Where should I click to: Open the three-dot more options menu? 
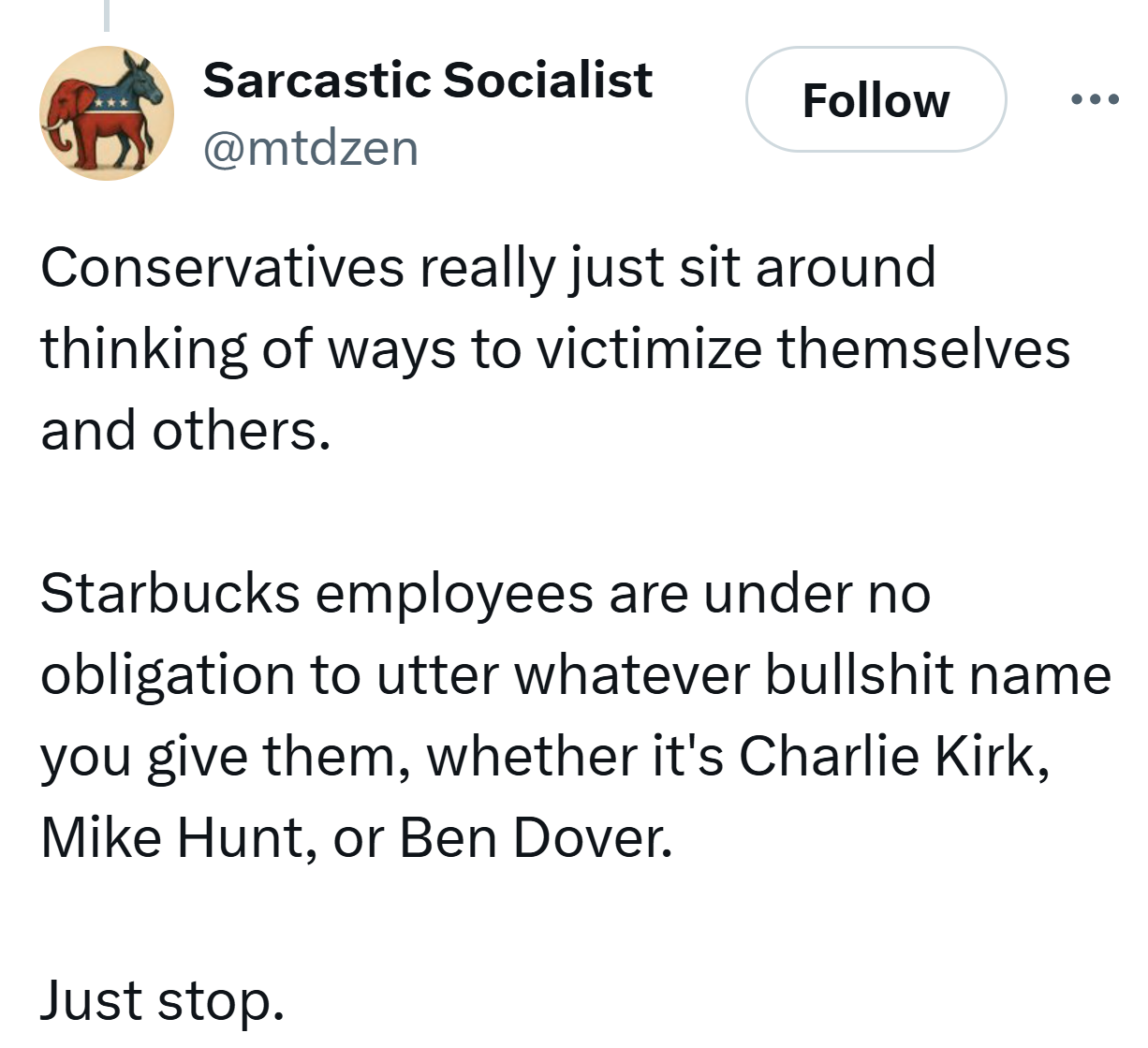tap(1096, 99)
